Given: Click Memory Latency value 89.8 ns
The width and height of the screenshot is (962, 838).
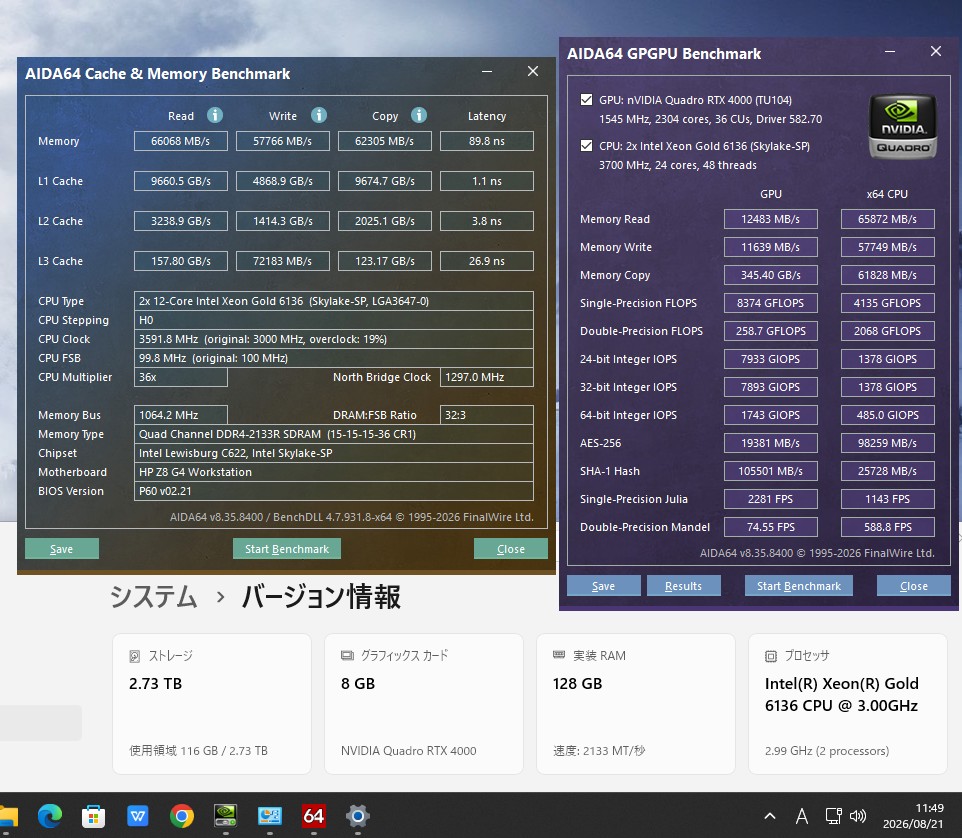Looking at the screenshot, I should [487, 141].
